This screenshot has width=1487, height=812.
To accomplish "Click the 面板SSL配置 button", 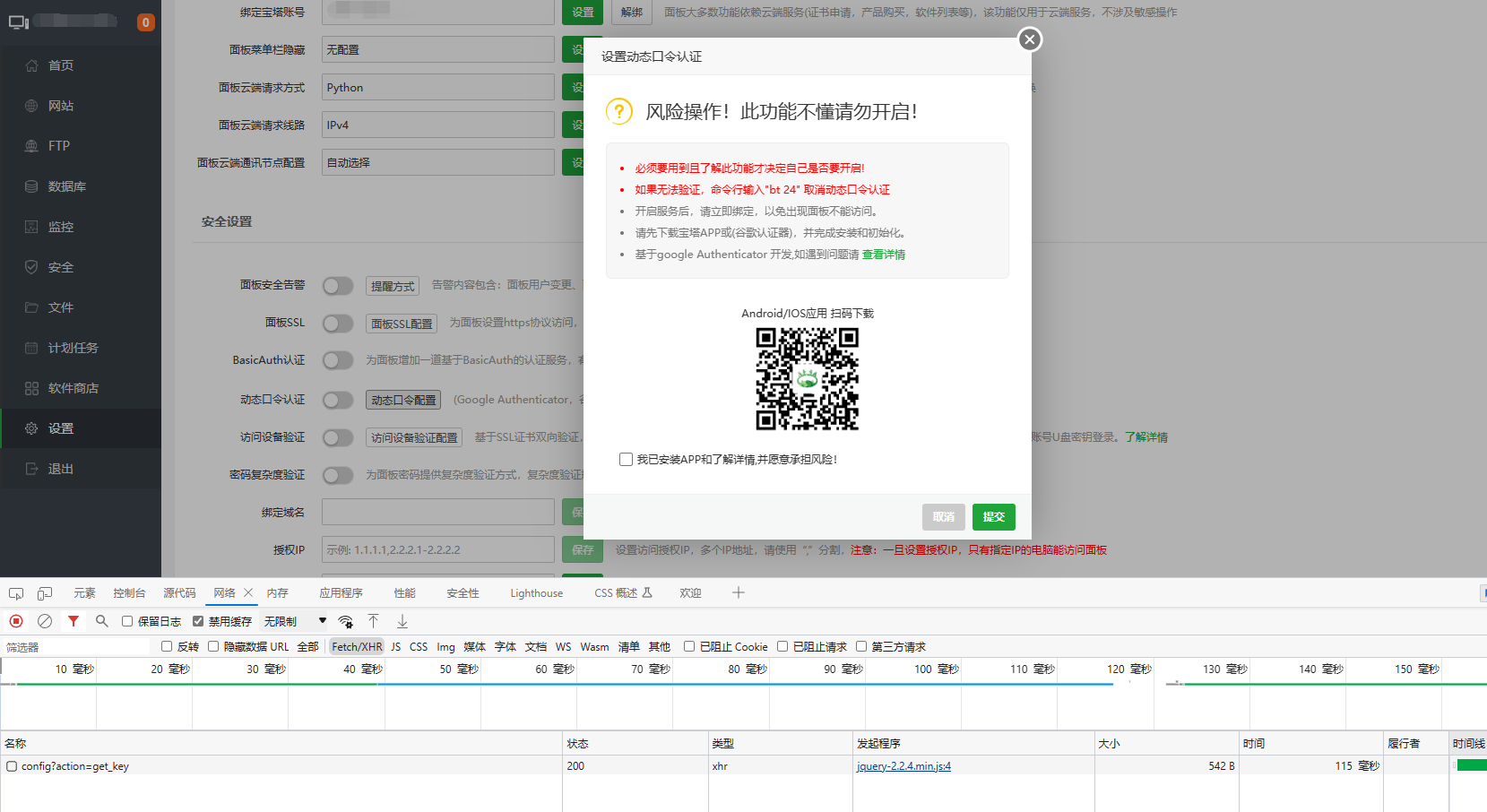I will pos(402,324).
